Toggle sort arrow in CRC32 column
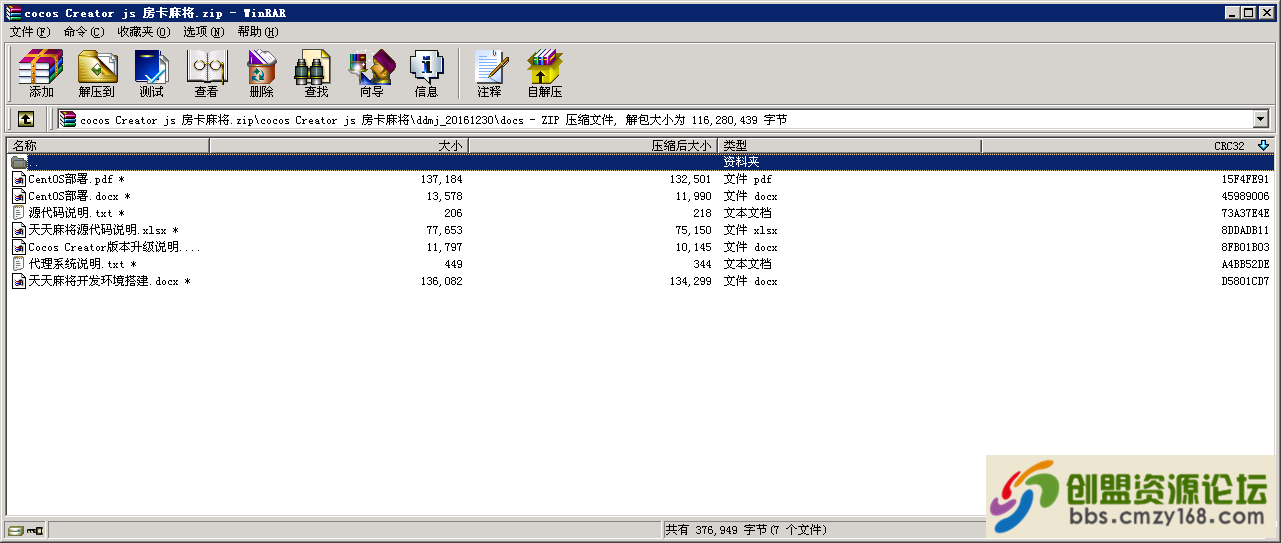The width and height of the screenshot is (1281, 543). (1263, 146)
